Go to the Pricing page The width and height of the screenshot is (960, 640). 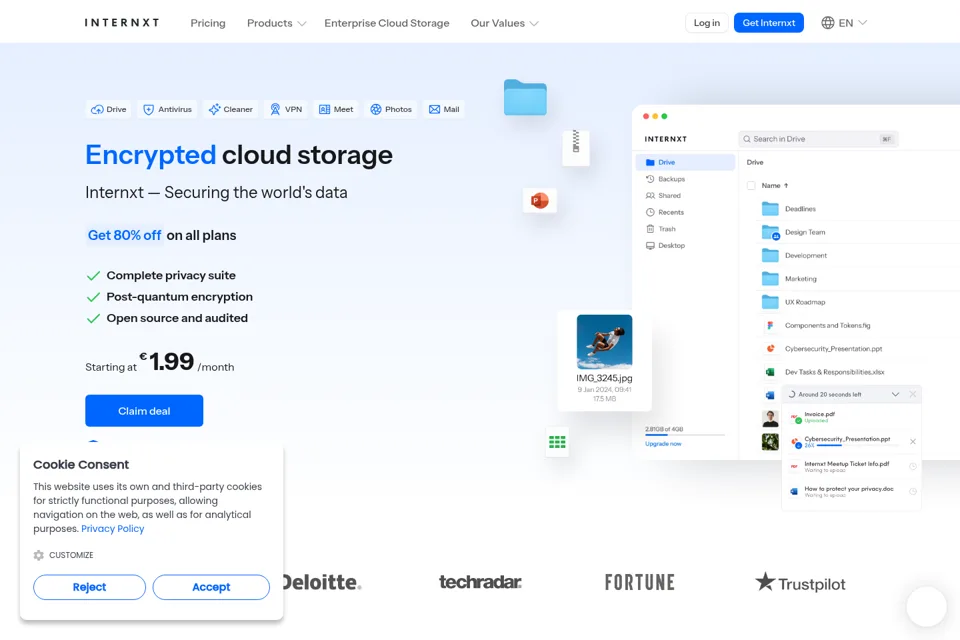tap(208, 23)
